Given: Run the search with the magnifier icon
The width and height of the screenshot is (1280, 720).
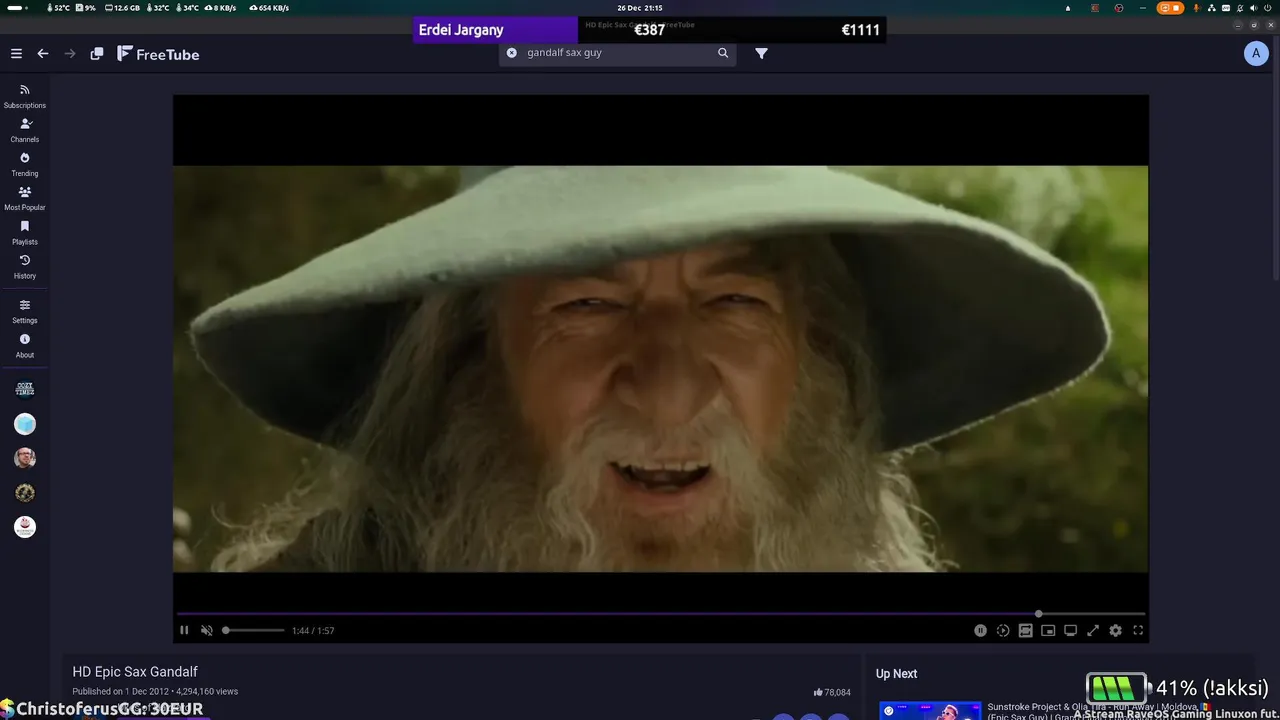Looking at the screenshot, I should (x=723, y=53).
